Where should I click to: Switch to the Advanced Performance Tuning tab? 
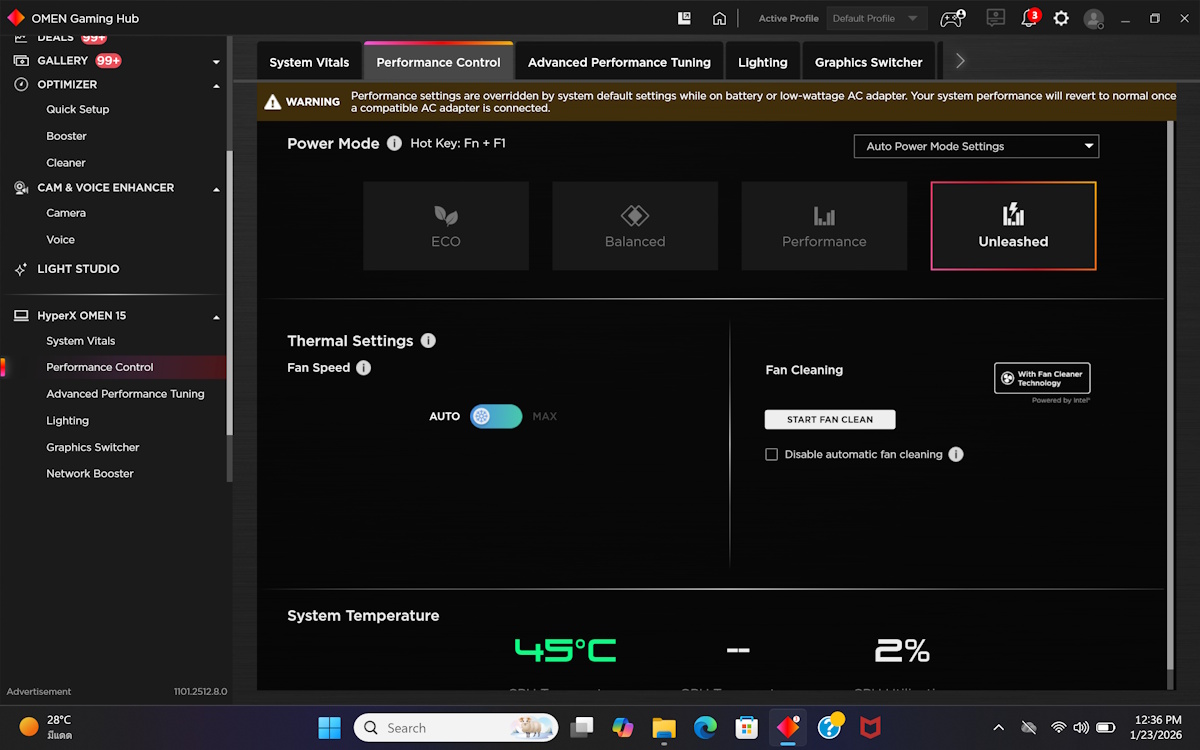click(x=619, y=62)
